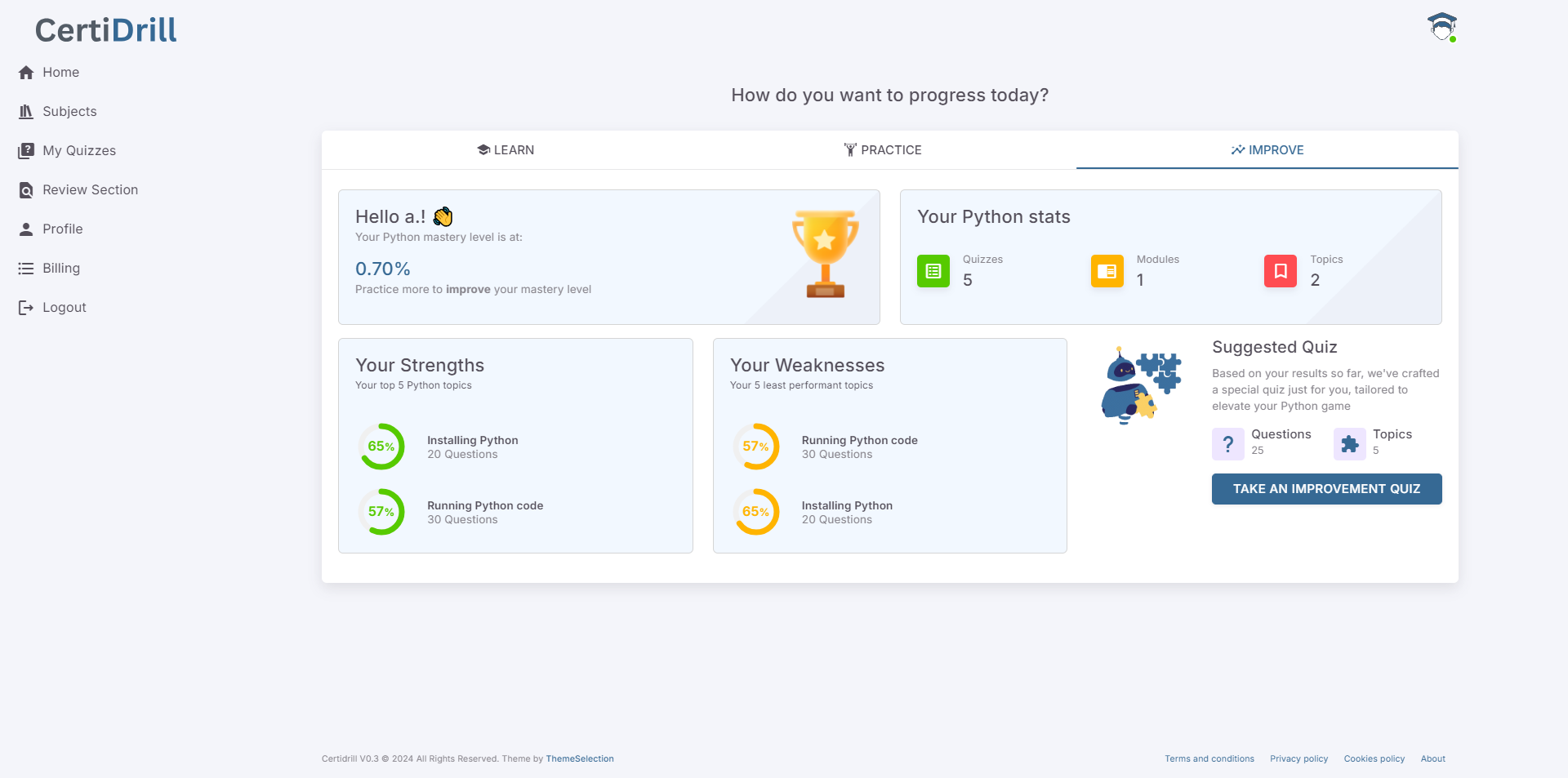1568x778 pixels.
Task: Click Running Python code in Your Weaknesses
Action: (x=860, y=440)
